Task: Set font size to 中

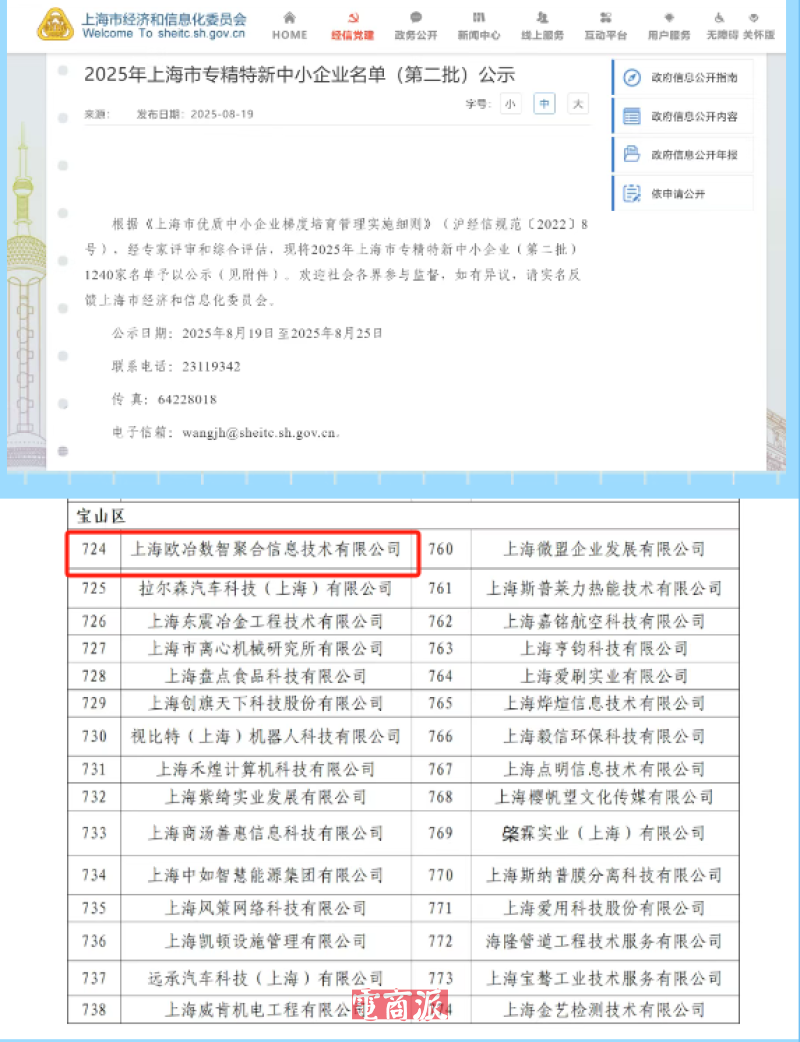Action: click(544, 104)
